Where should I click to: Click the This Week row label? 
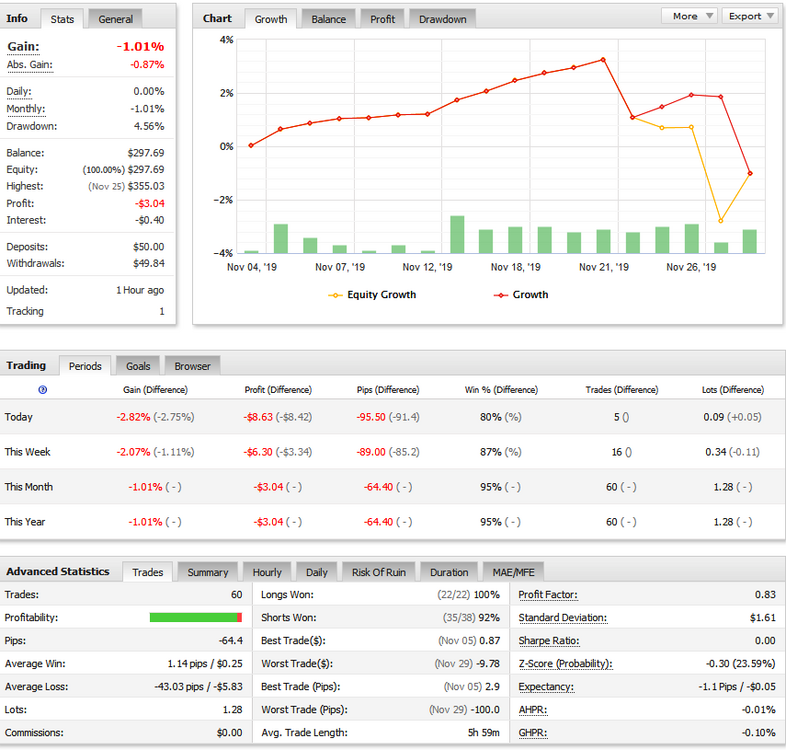(28, 452)
